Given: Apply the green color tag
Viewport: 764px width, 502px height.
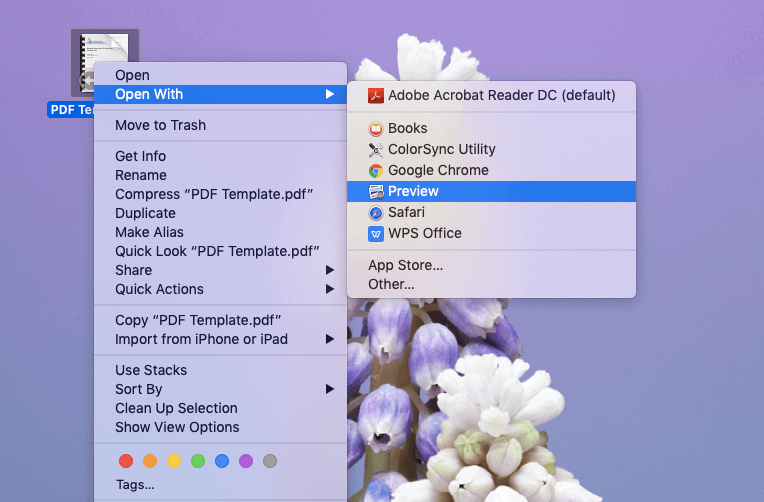Looking at the screenshot, I should click(x=198, y=461).
